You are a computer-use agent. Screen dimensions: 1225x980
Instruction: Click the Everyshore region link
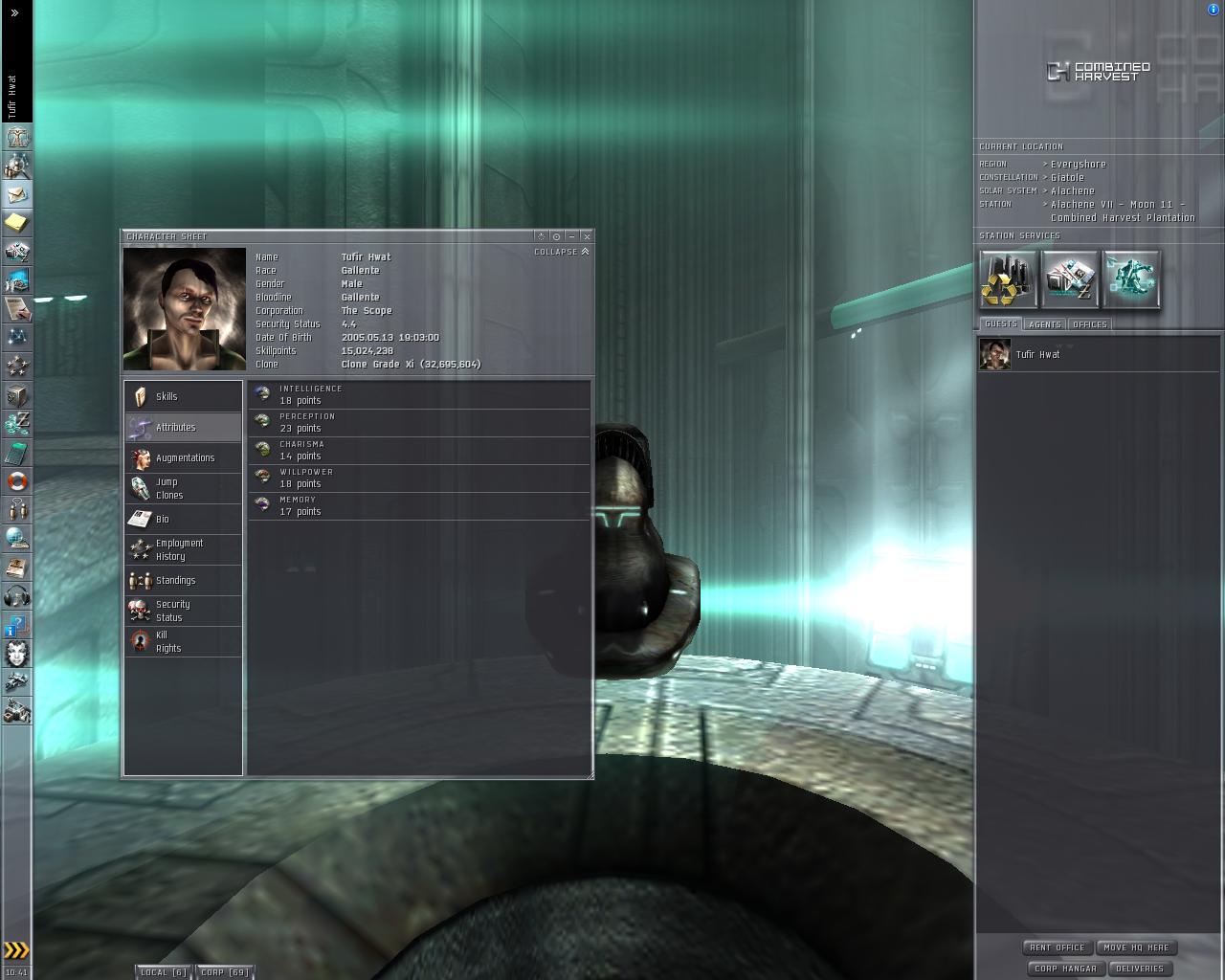1079,165
